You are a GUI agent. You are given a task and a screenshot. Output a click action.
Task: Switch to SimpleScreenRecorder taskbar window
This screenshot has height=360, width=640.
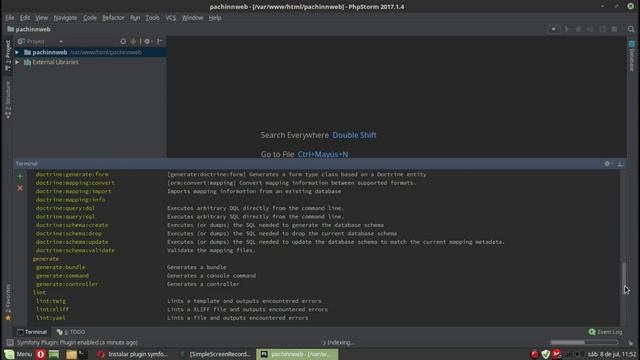(x=215, y=354)
